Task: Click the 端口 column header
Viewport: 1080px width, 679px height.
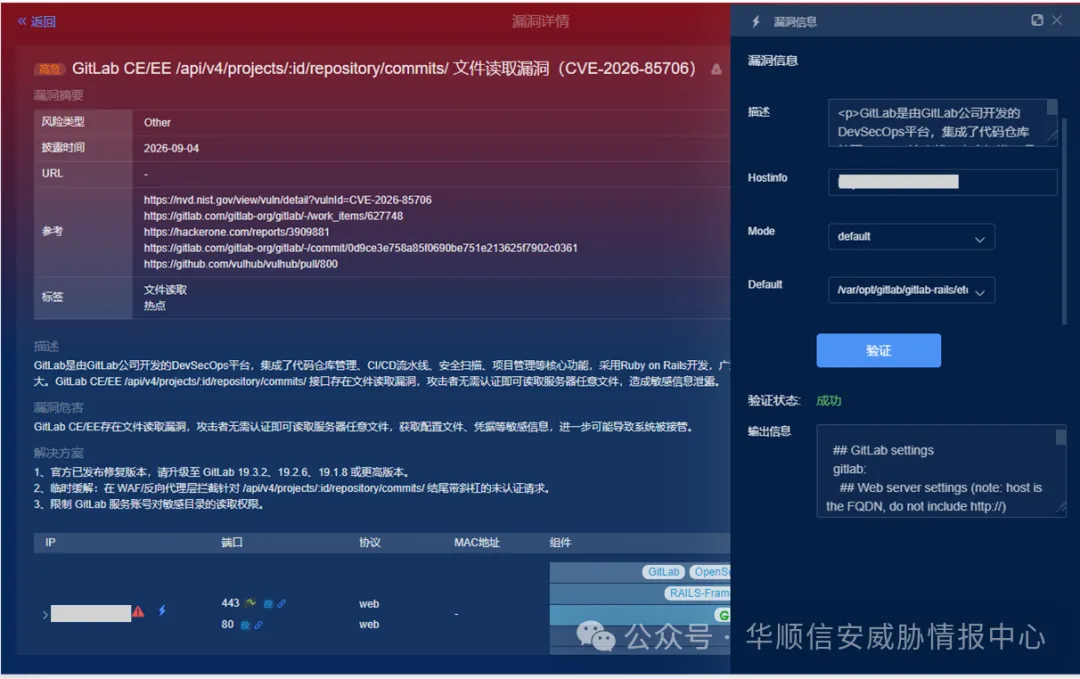Action: click(231, 543)
